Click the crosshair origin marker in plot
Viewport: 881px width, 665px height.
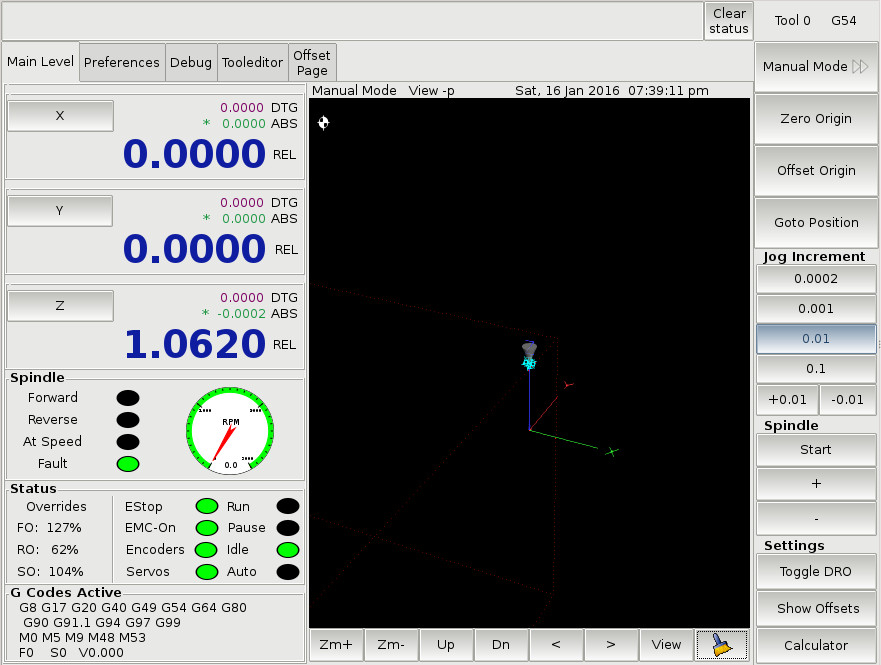(324, 122)
